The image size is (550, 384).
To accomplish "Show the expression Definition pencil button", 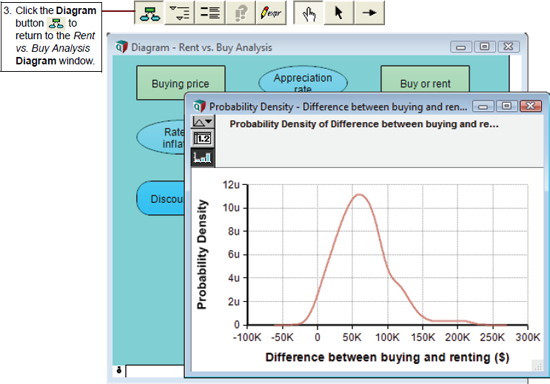I will coord(271,13).
